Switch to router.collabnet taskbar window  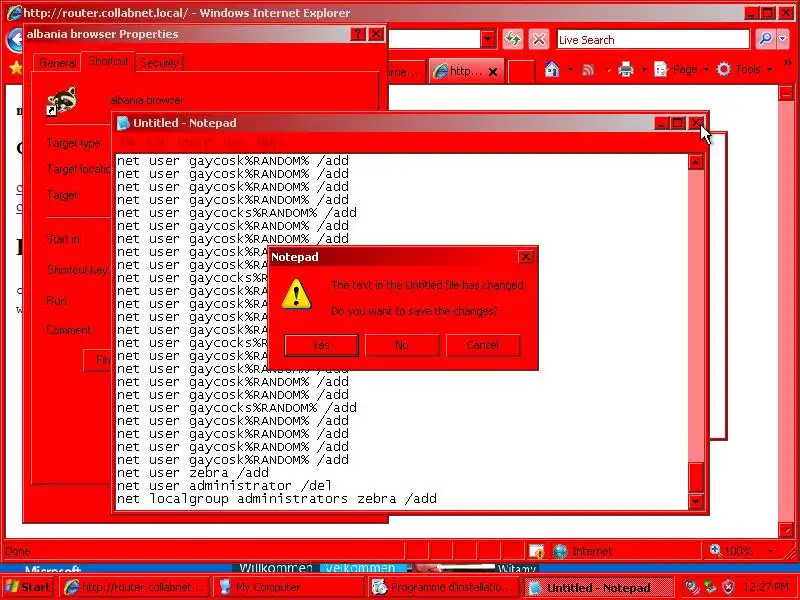click(x=136, y=587)
